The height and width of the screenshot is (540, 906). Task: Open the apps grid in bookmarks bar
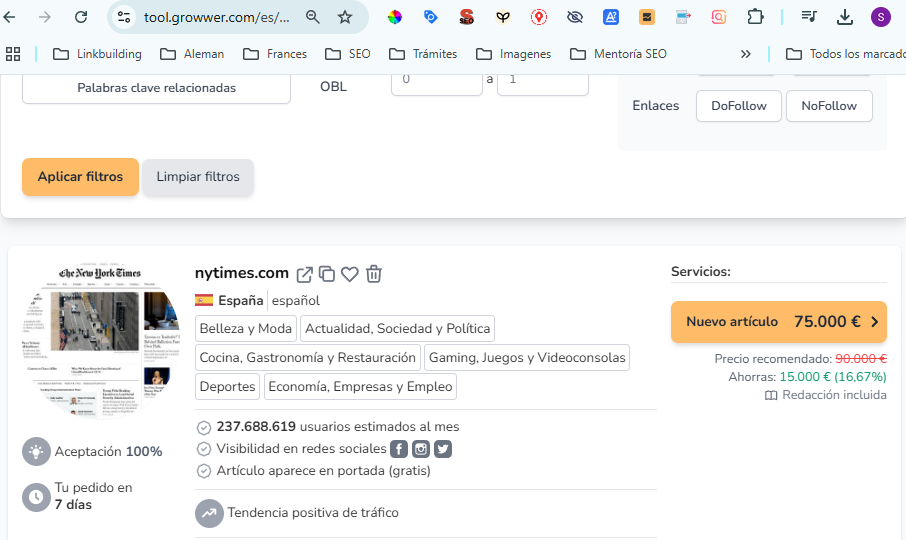pyautogui.click(x=13, y=54)
